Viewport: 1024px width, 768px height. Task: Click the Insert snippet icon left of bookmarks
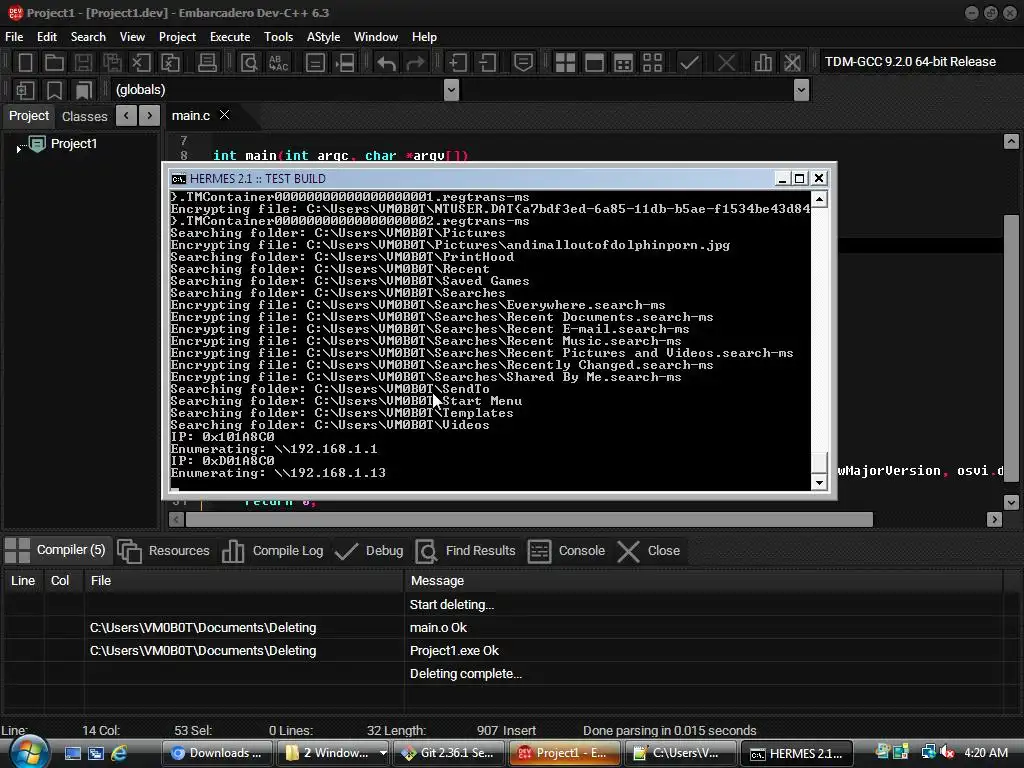pyautogui.click(x=25, y=90)
